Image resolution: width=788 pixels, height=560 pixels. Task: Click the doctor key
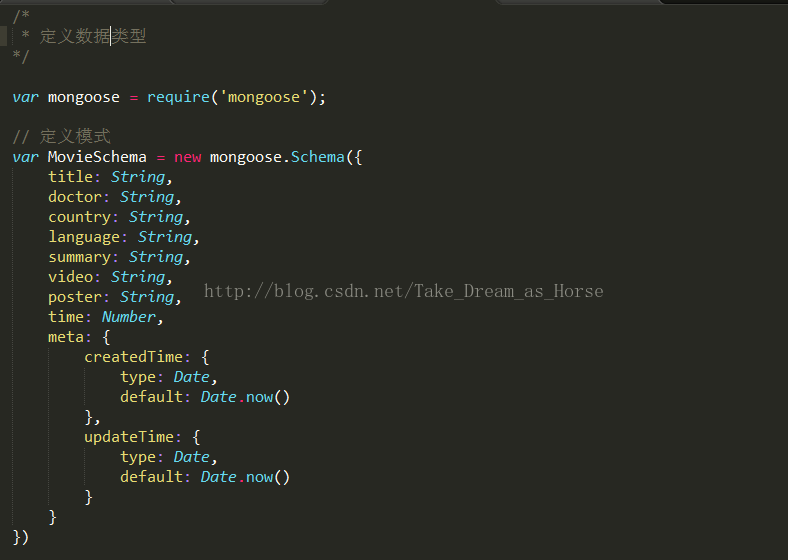coord(75,197)
